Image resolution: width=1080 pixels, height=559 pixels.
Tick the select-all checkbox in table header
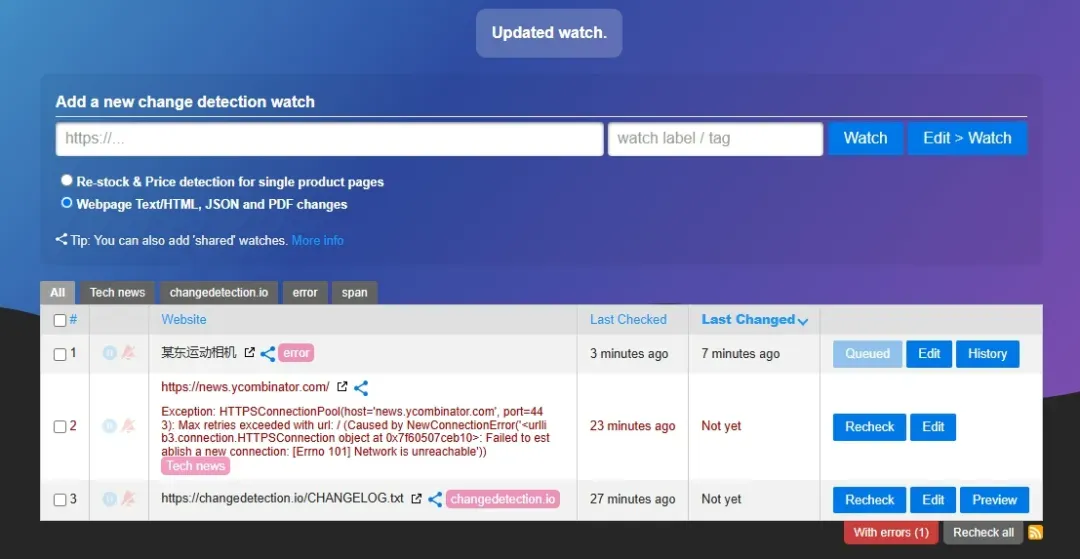click(60, 320)
